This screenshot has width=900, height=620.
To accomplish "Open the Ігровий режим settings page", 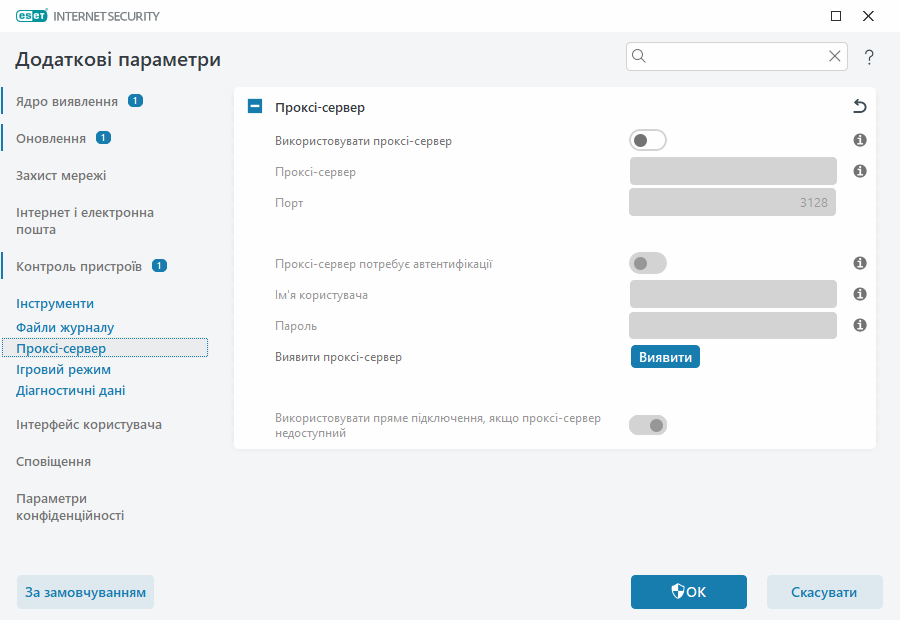I will tap(64, 369).
